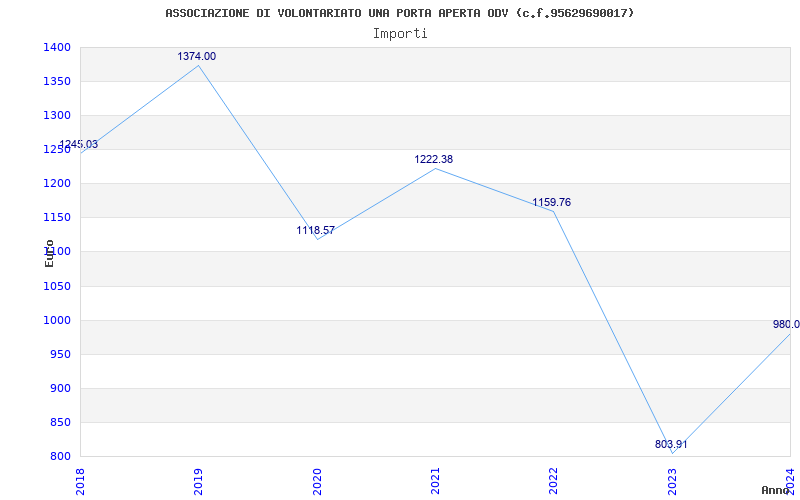Click the 1200 y-axis tick label
The height and width of the screenshot is (500, 800).
57,184
